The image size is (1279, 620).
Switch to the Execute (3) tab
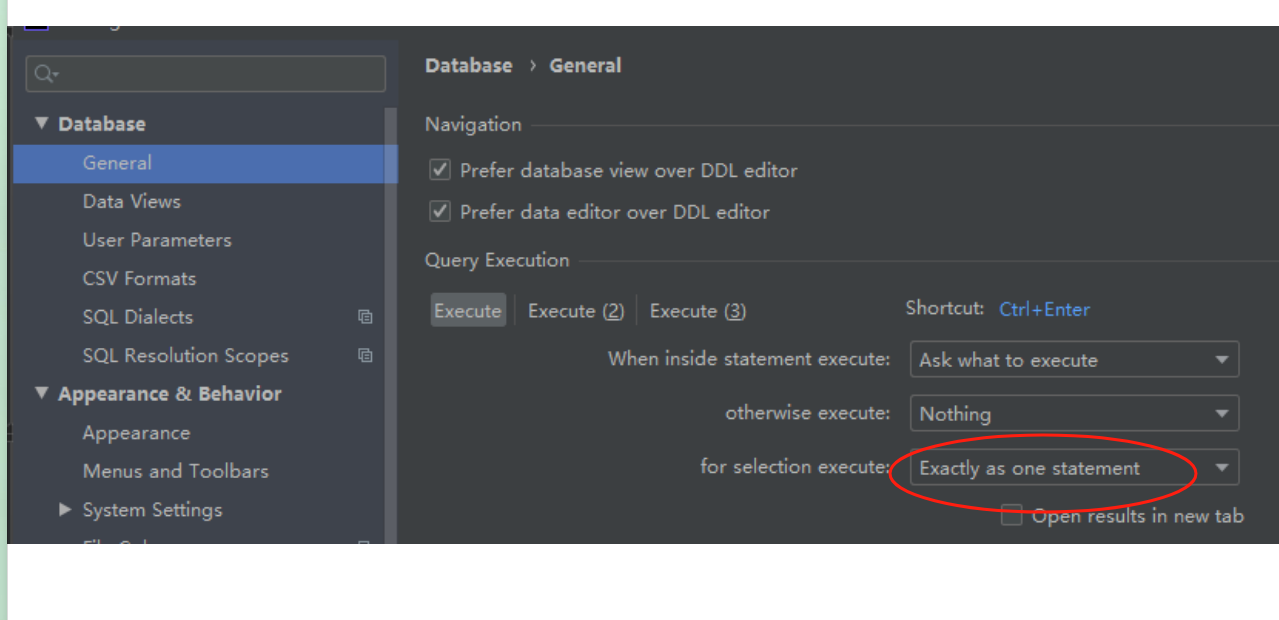(x=697, y=311)
